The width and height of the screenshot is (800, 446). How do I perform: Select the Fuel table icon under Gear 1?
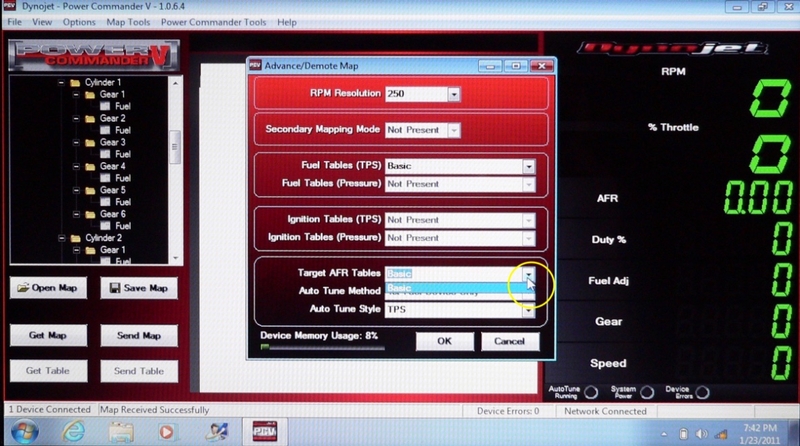coord(106,106)
